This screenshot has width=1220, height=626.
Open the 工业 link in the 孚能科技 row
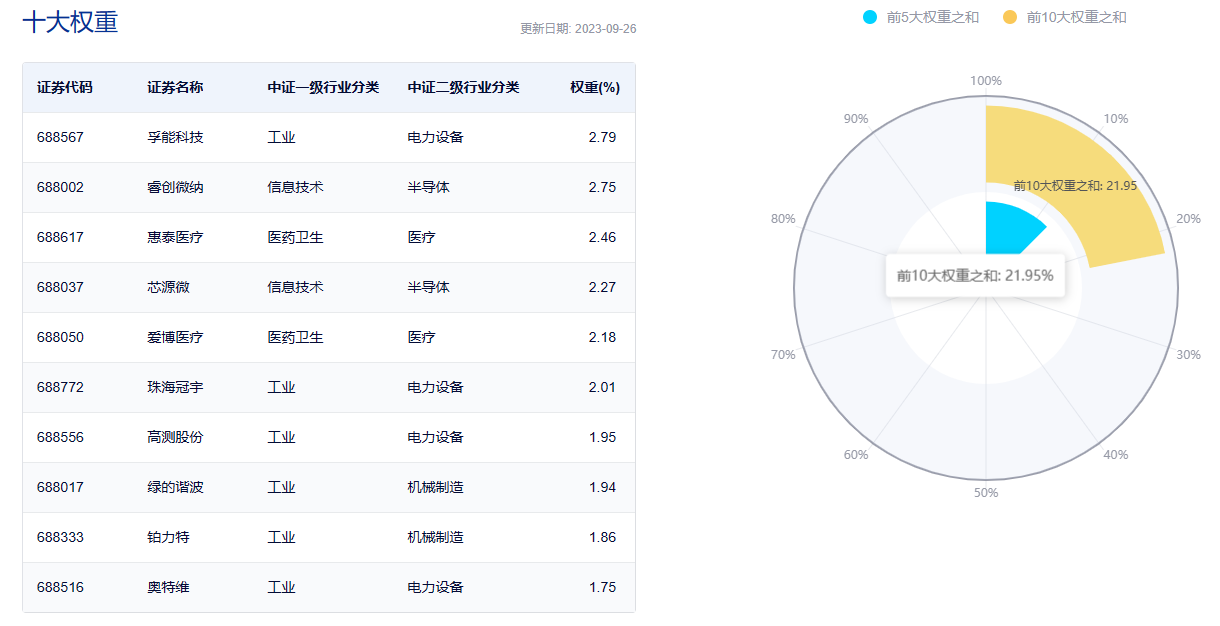(x=281, y=137)
